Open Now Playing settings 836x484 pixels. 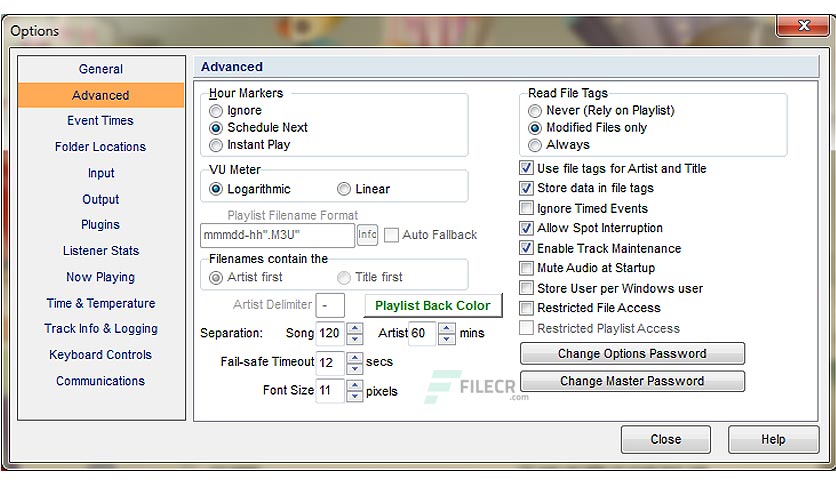click(101, 277)
